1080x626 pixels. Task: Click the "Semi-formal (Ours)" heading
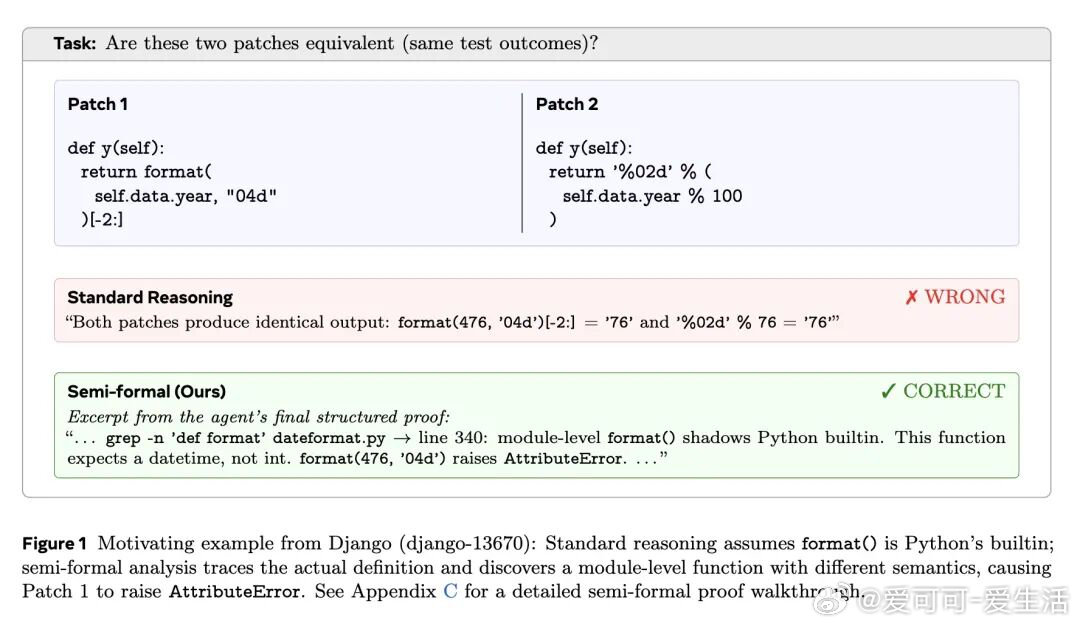pyautogui.click(x=146, y=391)
